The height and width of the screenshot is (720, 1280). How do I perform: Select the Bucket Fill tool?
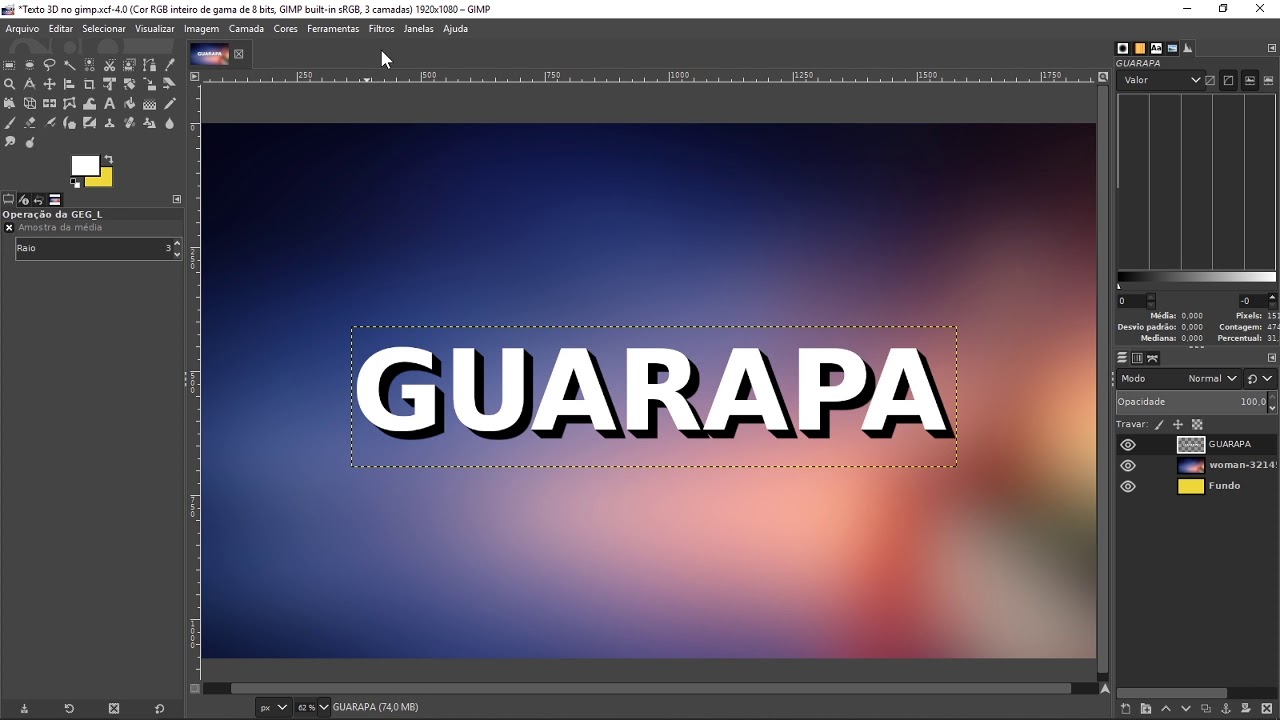pos(129,103)
